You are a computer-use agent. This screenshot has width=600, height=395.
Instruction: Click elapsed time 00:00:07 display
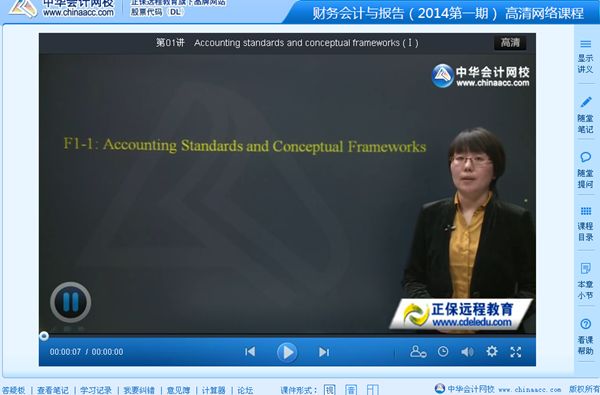pyautogui.click(x=65, y=352)
